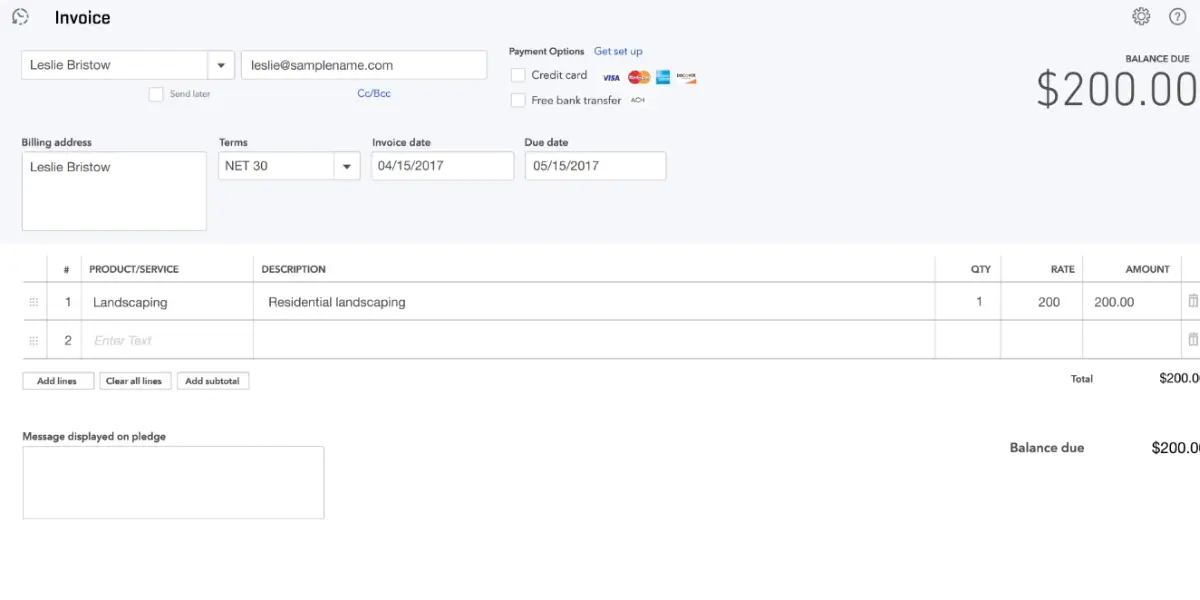The height and width of the screenshot is (600, 1200).
Task: Click the description cell in row 2
Action: [x=594, y=340]
